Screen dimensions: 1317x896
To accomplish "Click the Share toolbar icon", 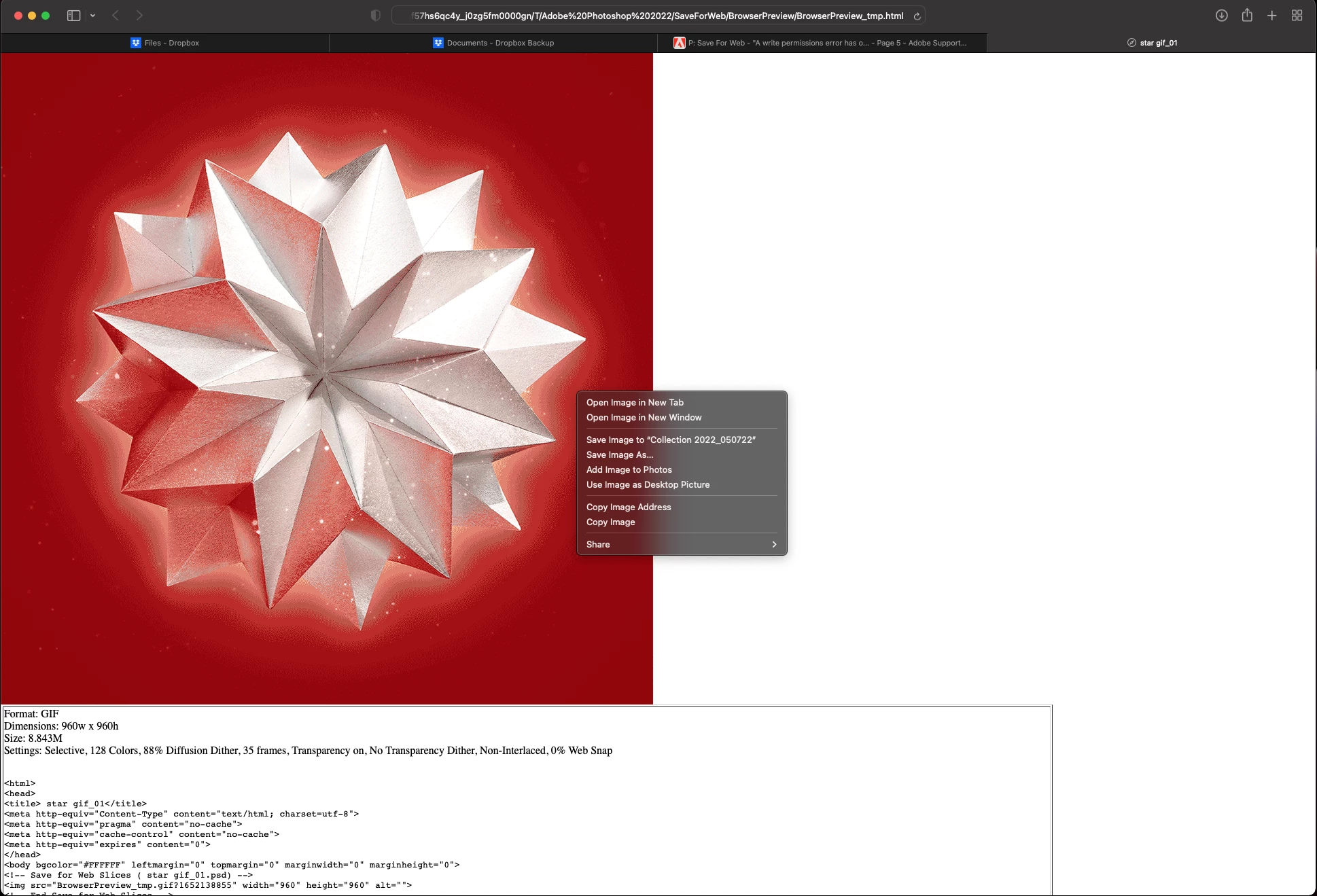I will point(1247,16).
